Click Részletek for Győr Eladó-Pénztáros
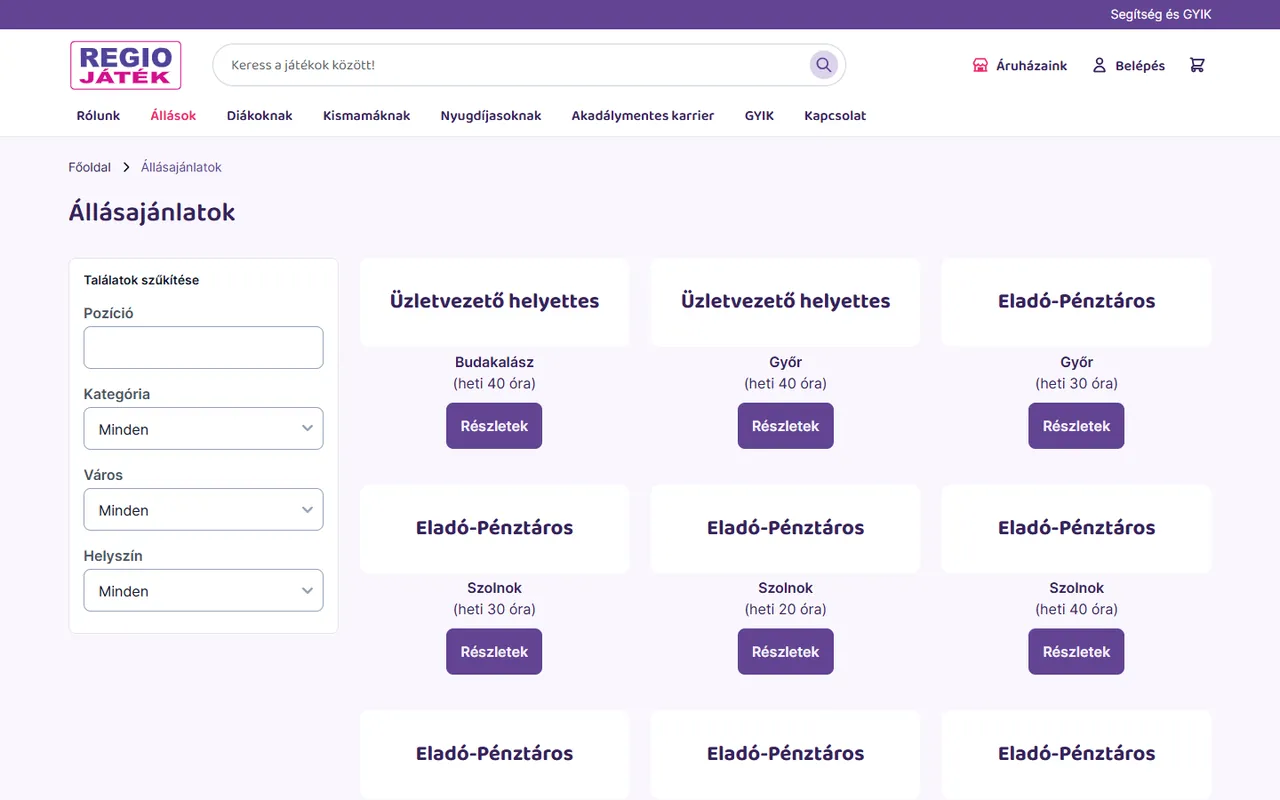The image size is (1280, 800). point(1076,426)
